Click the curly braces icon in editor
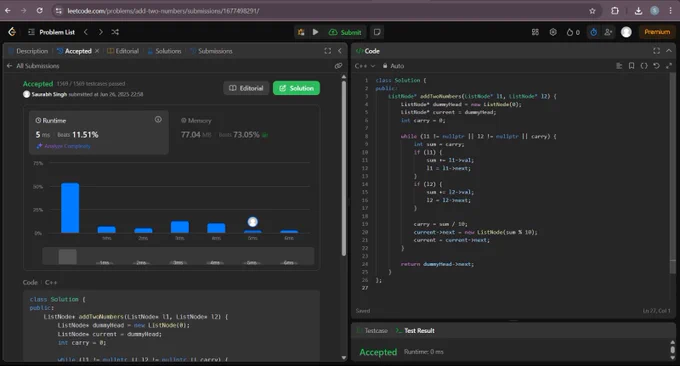This screenshot has width=680, height=366. pyautogui.click(x=644, y=66)
